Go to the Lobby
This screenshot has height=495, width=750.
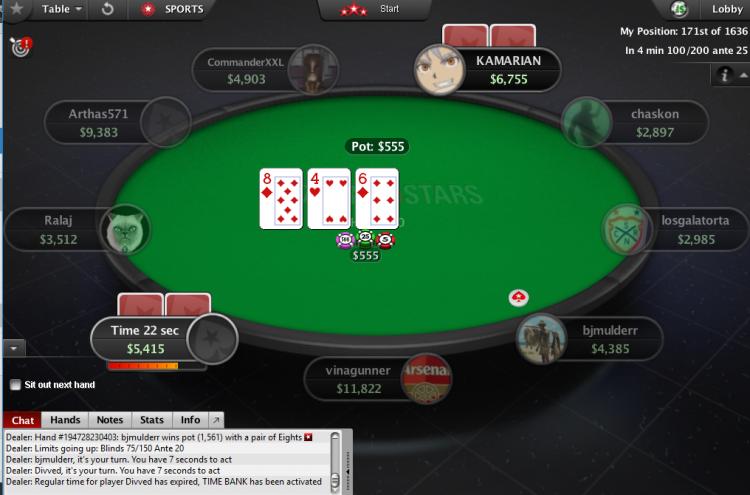click(x=727, y=9)
